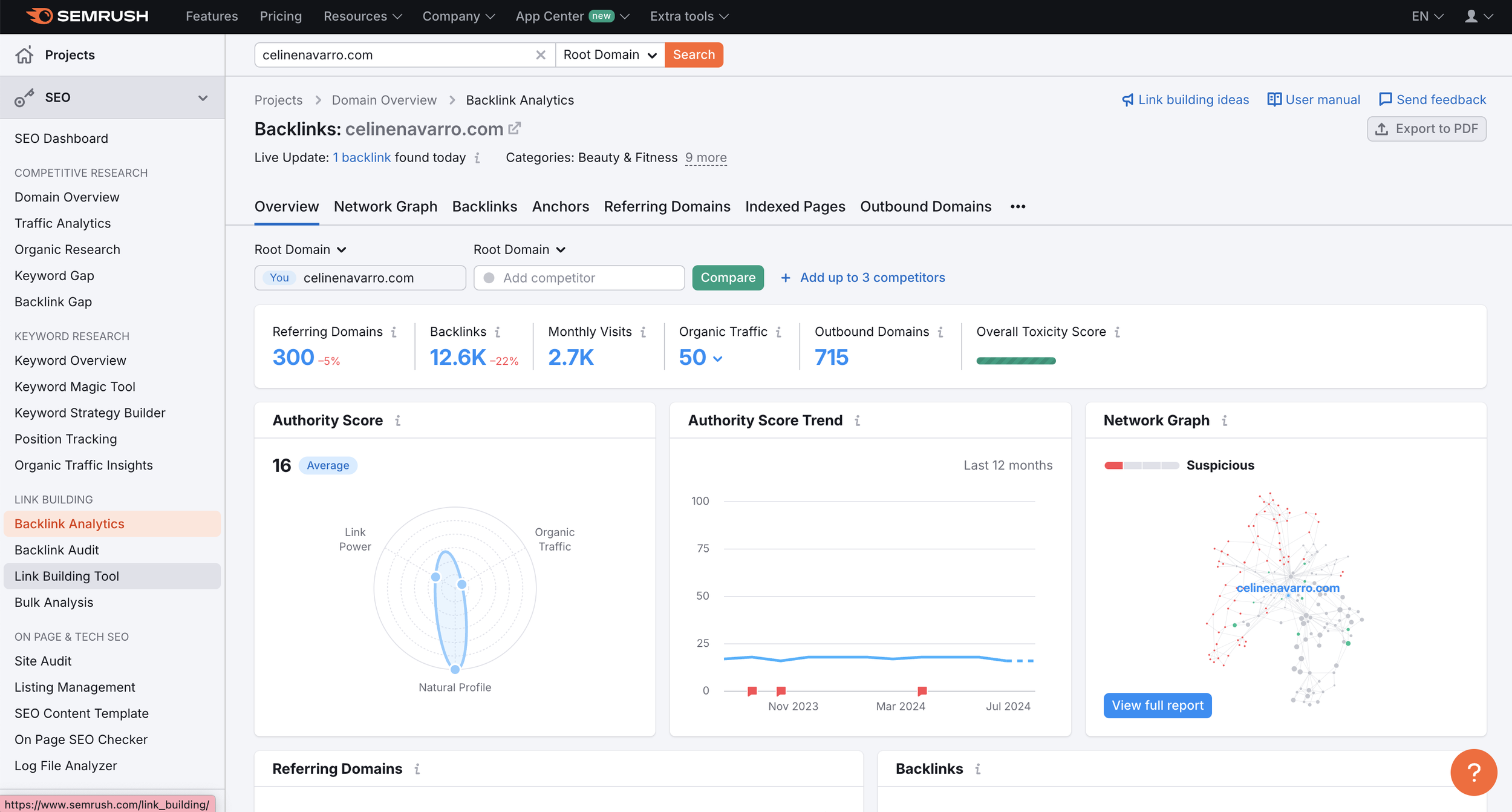
Task: Open the help question mark button
Action: 1474,773
